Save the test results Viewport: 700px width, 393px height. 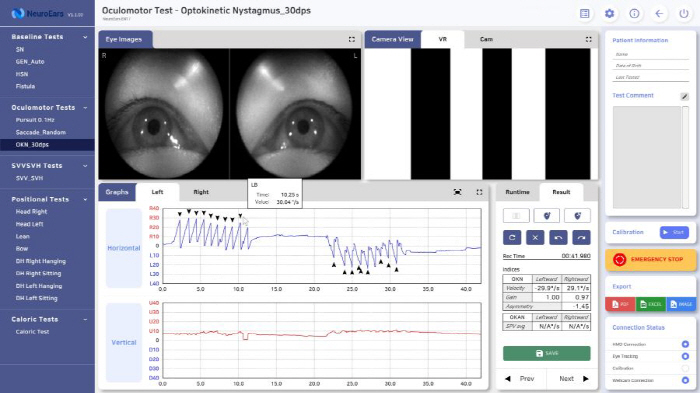tap(546, 353)
